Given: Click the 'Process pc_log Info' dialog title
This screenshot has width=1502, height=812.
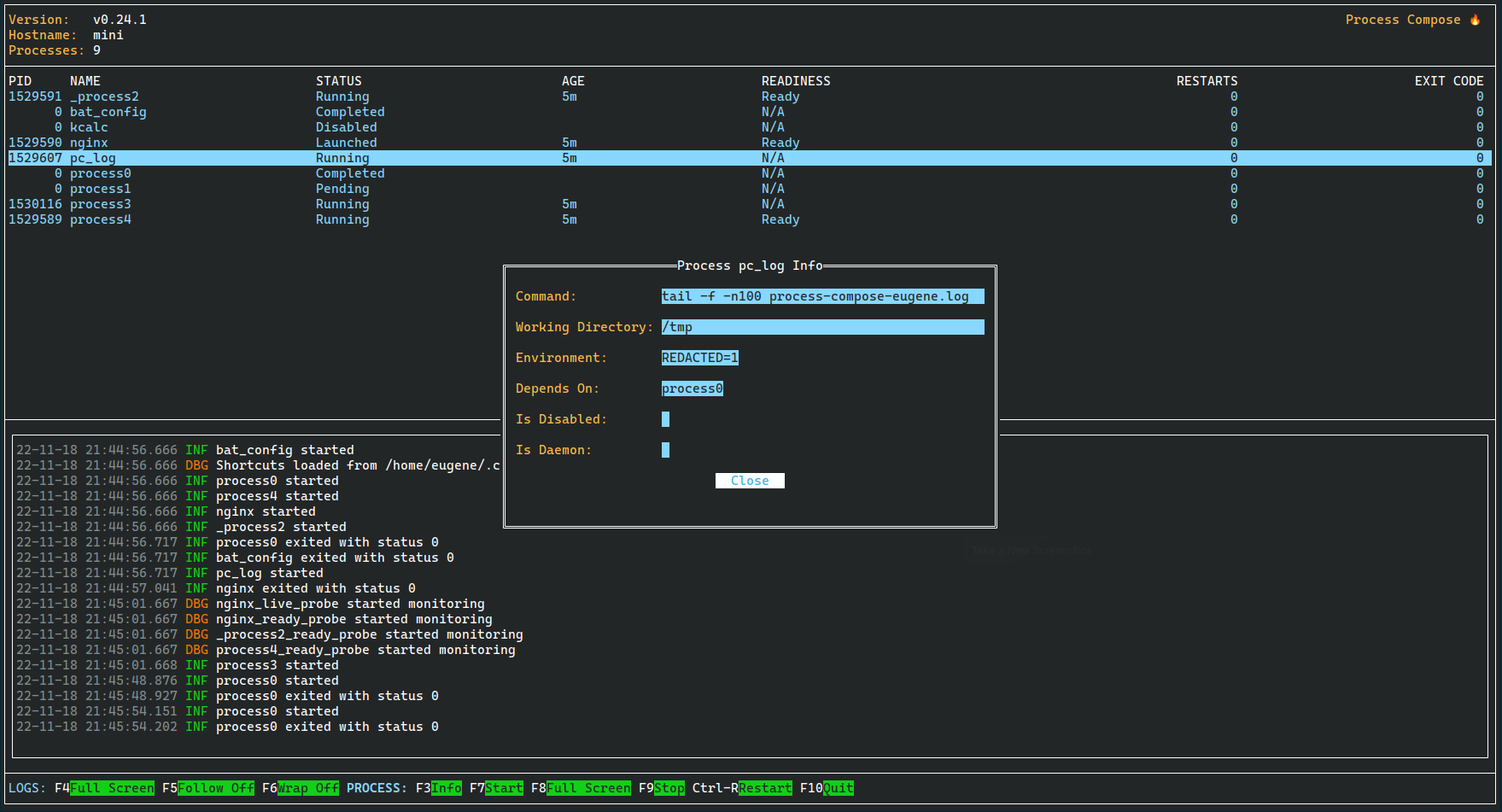Looking at the screenshot, I should (750, 266).
